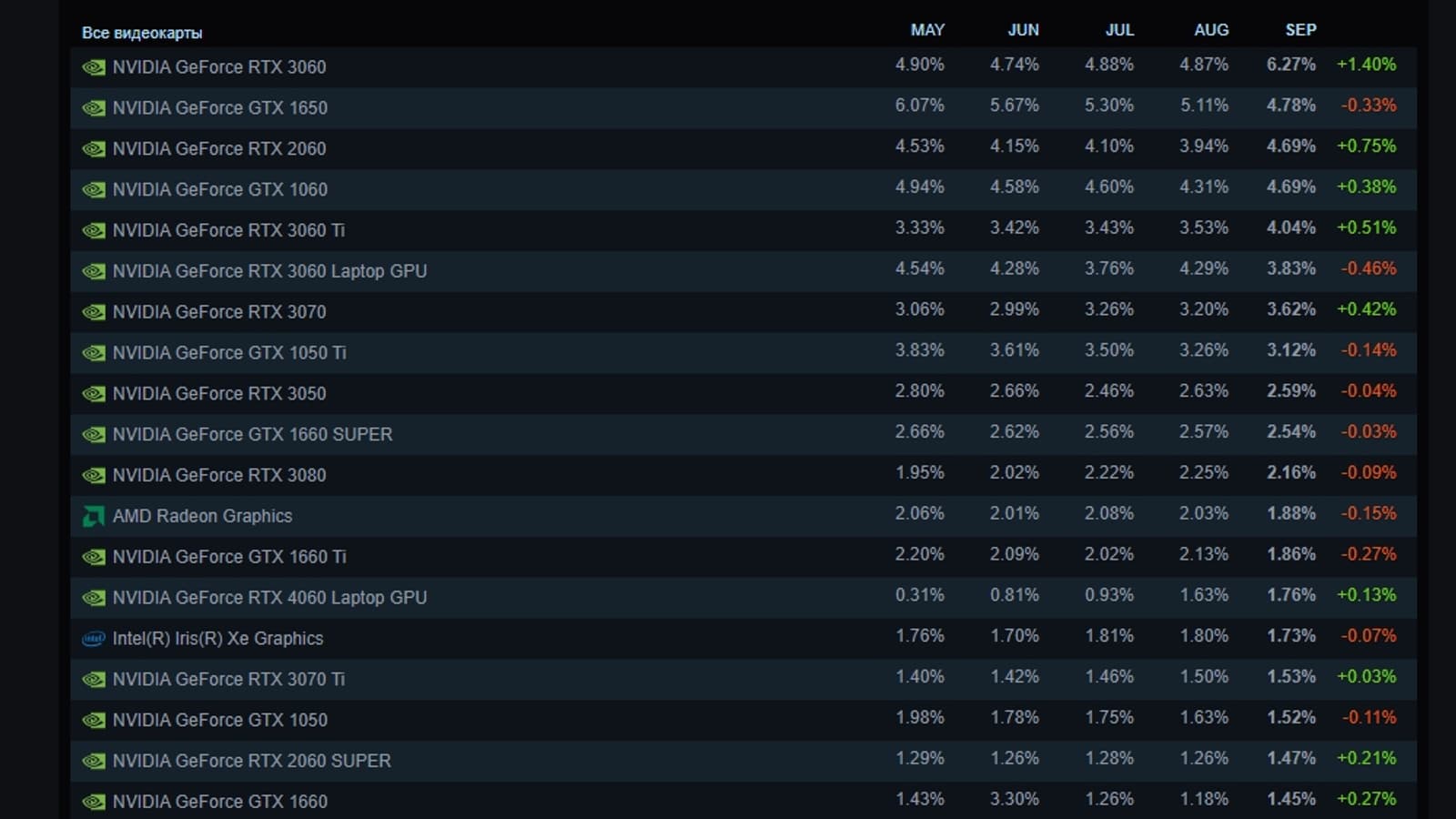This screenshot has width=1456, height=819.
Task: Click the Intel logo beside Iris Xe Graphics
Action: [x=94, y=639]
